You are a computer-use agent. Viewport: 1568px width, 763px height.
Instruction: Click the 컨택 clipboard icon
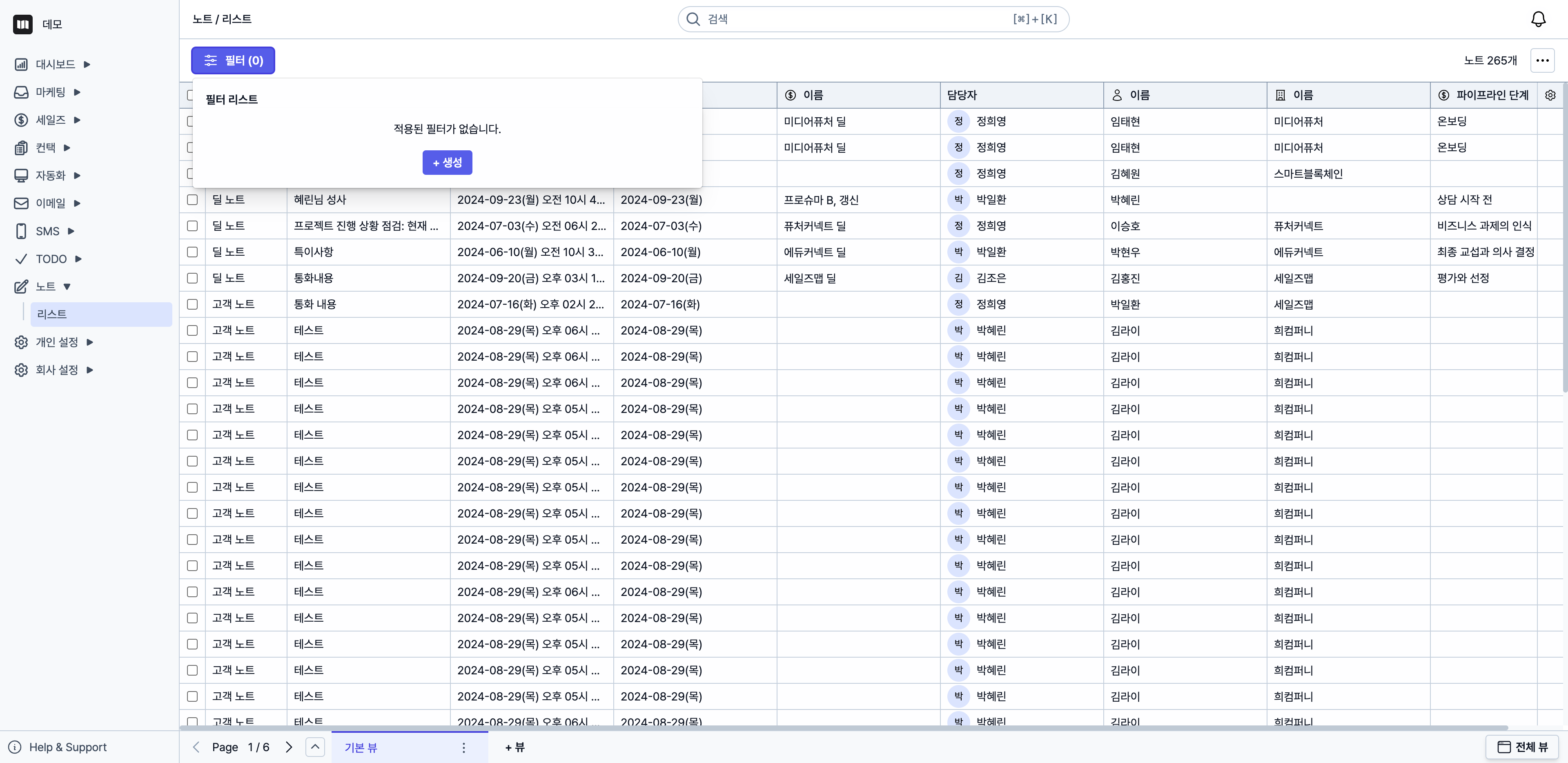(21, 148)
